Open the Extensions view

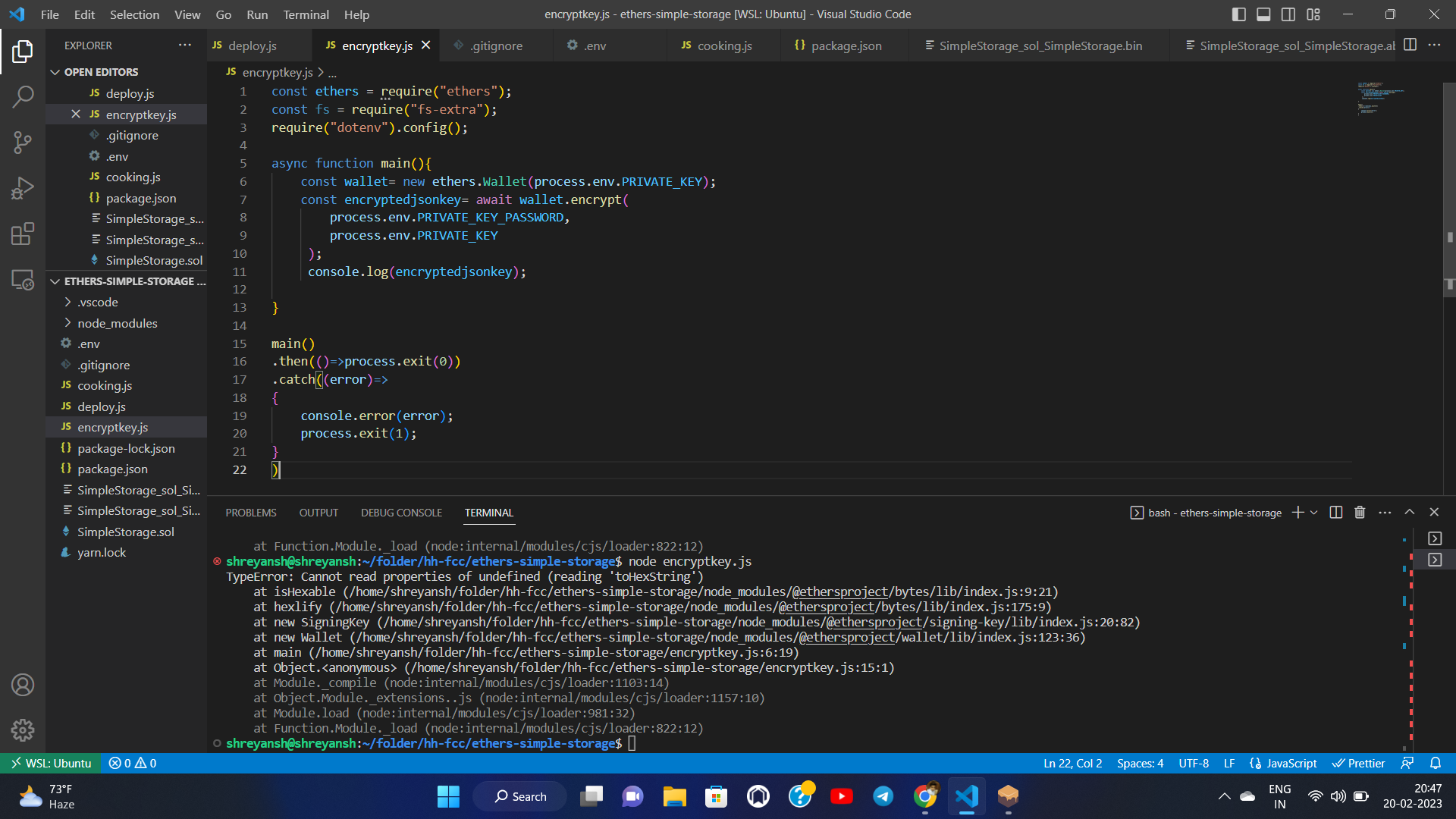[x=23, y=234]
